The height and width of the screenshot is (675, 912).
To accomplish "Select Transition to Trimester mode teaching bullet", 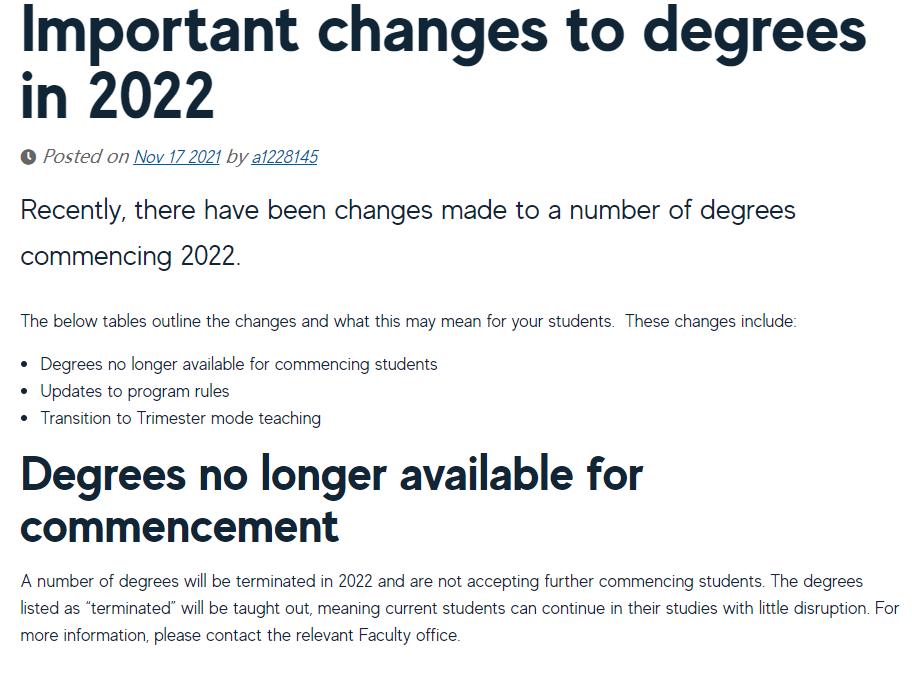I will (x=180, y=419).
